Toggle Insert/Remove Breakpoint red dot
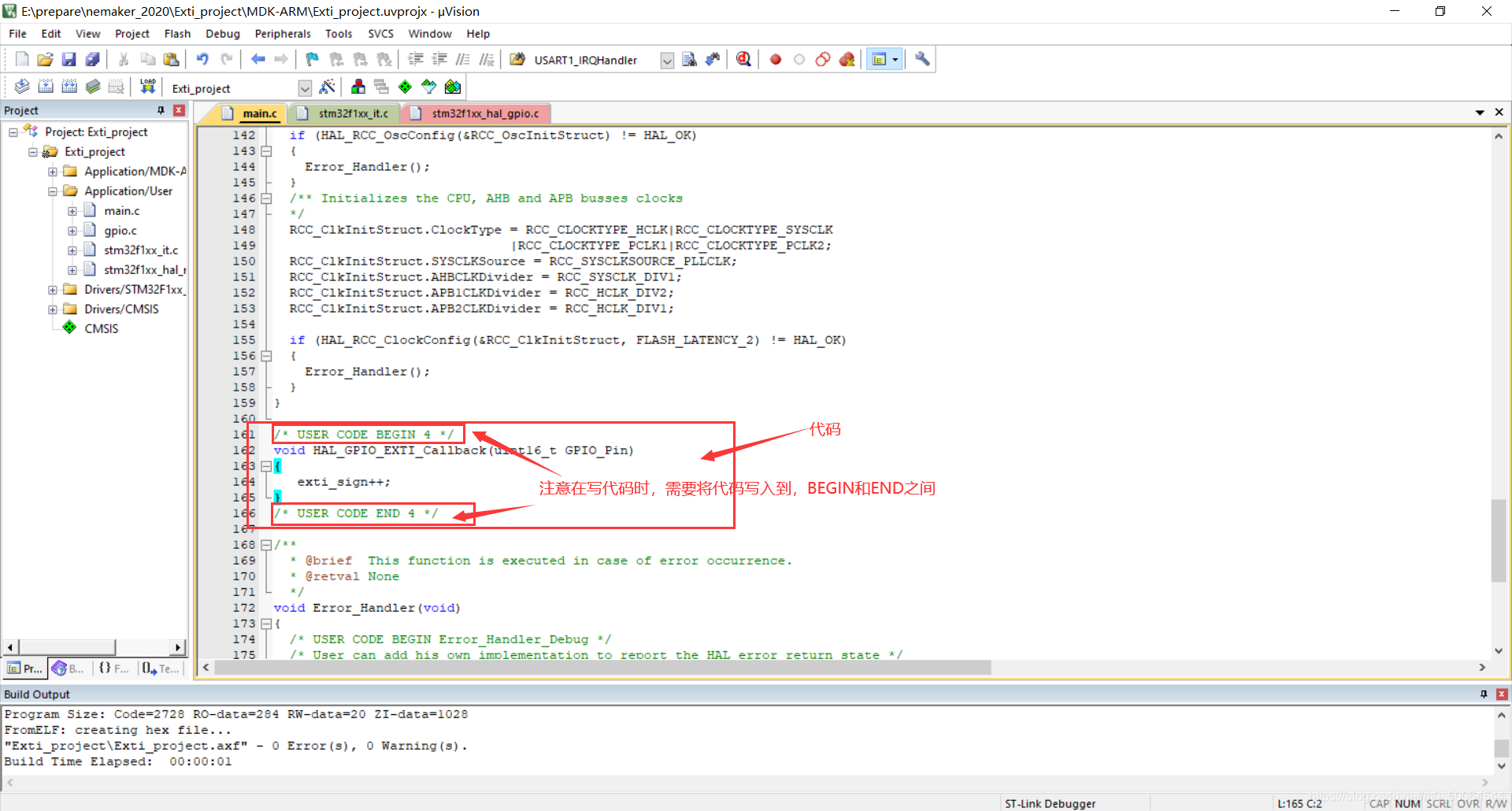The image size is (1512, 811). click(776, 59)
